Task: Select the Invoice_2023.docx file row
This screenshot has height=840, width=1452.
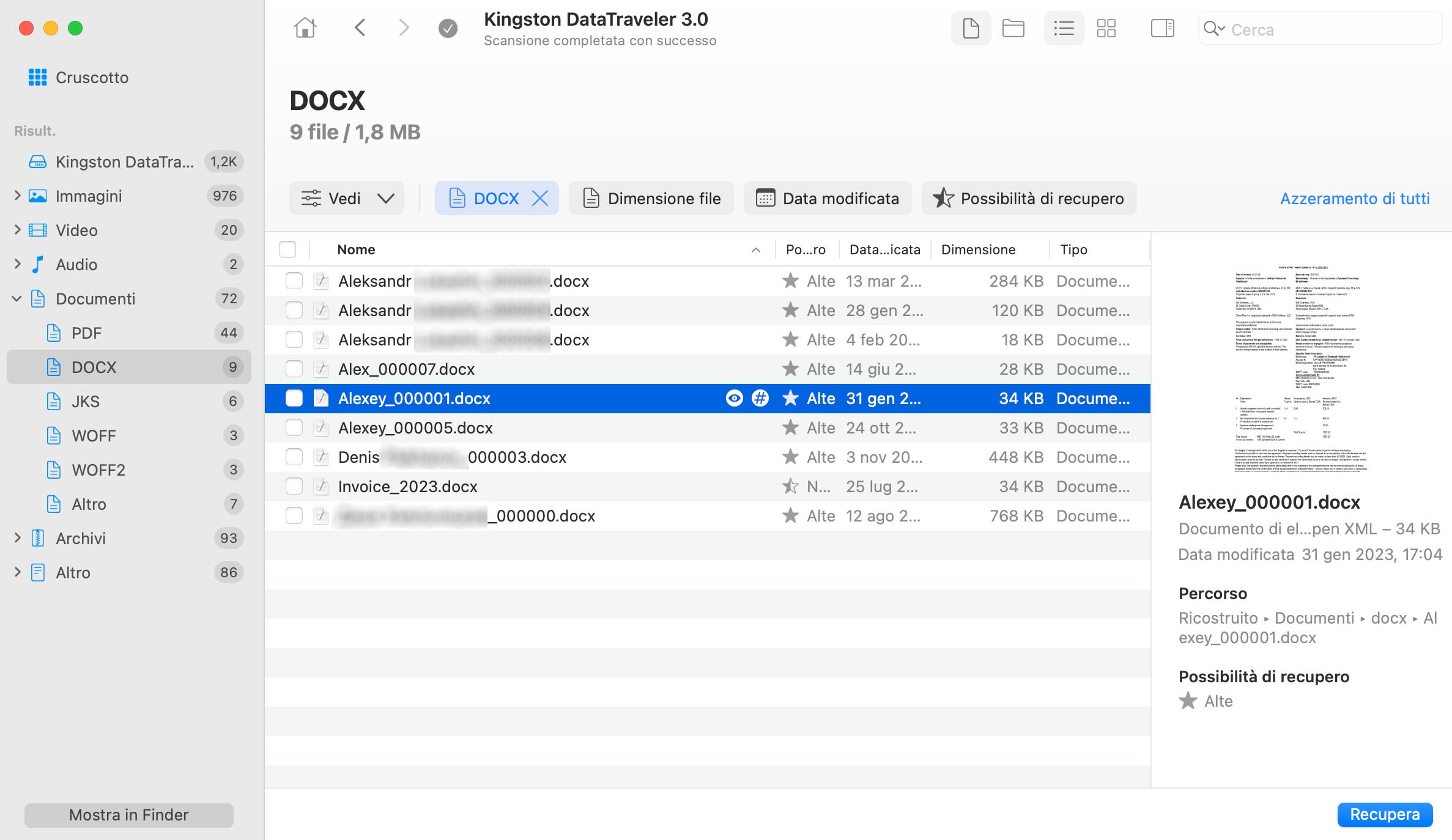Action: (708, 487)
